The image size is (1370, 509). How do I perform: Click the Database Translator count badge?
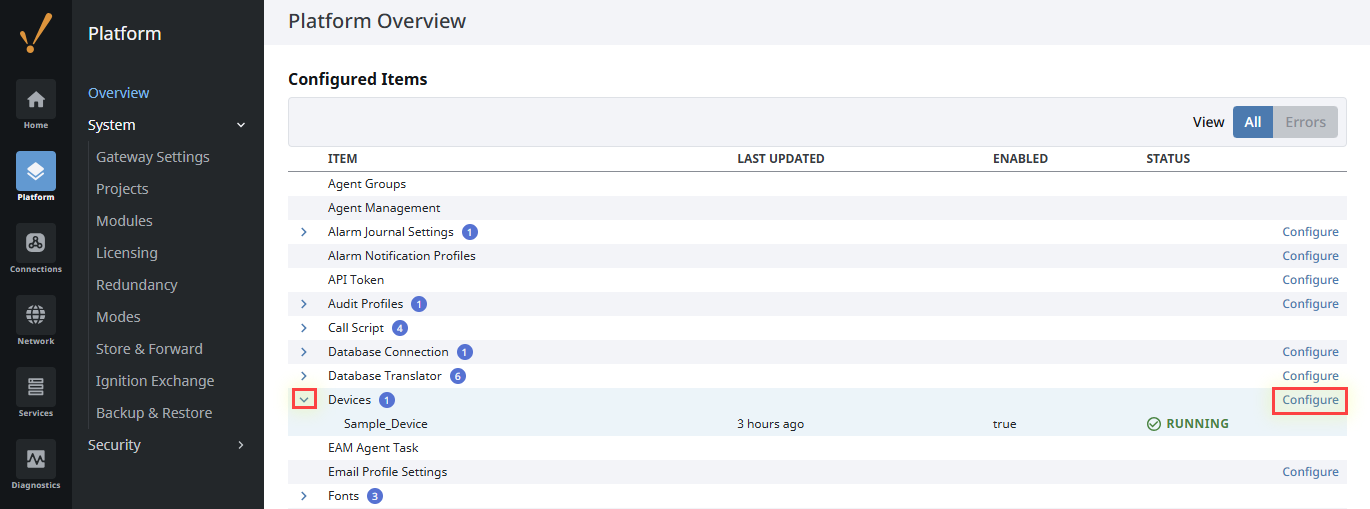pyautogui.click(x=458, y=376)
